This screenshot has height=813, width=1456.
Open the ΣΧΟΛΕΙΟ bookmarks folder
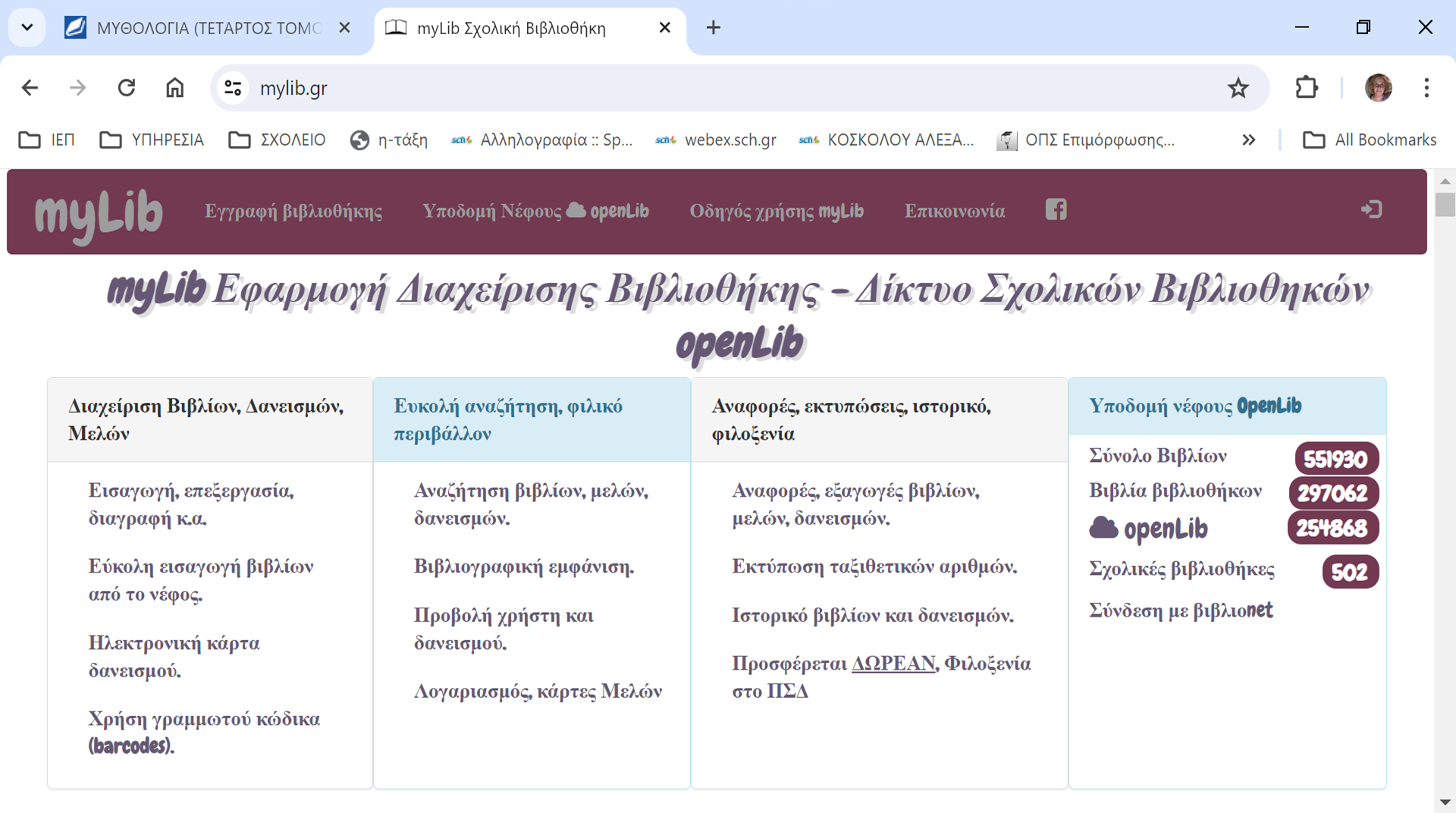point(278,140)
